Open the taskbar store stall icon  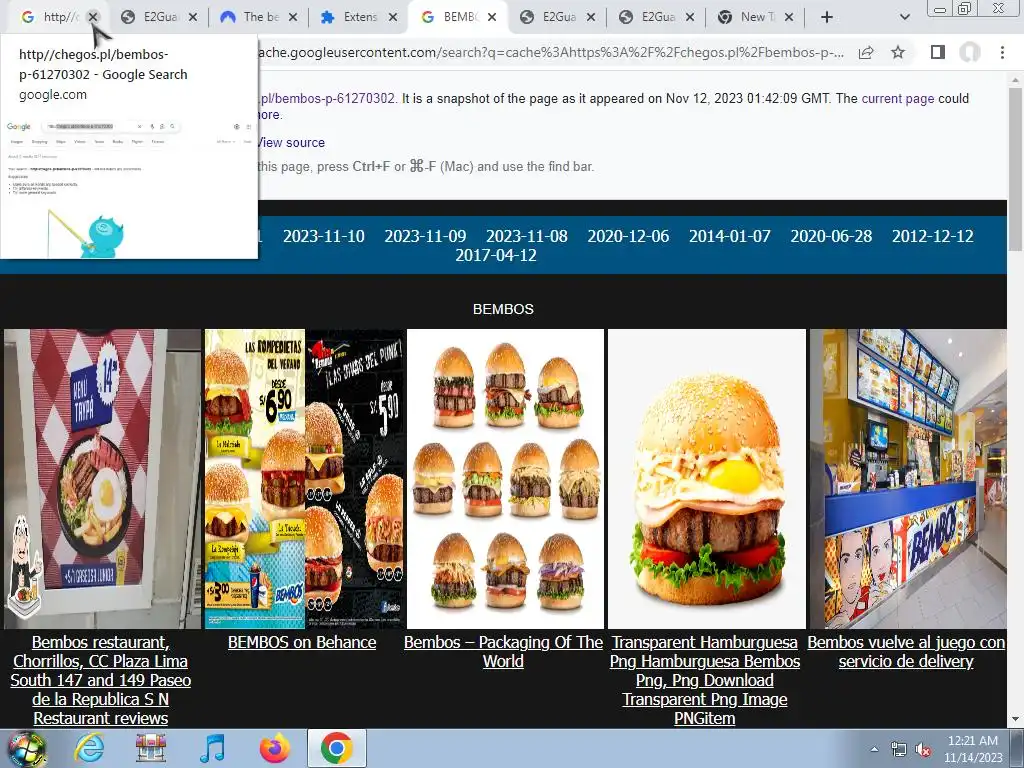[151, 748]
